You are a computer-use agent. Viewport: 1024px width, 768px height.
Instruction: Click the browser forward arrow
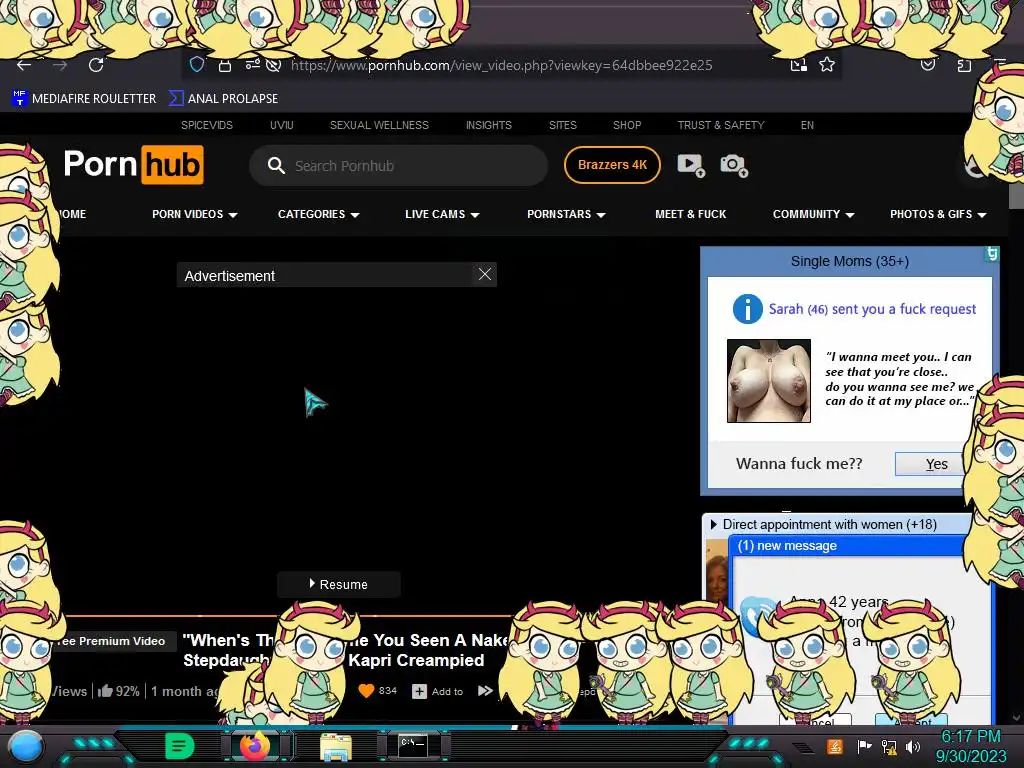pos(60,65)
